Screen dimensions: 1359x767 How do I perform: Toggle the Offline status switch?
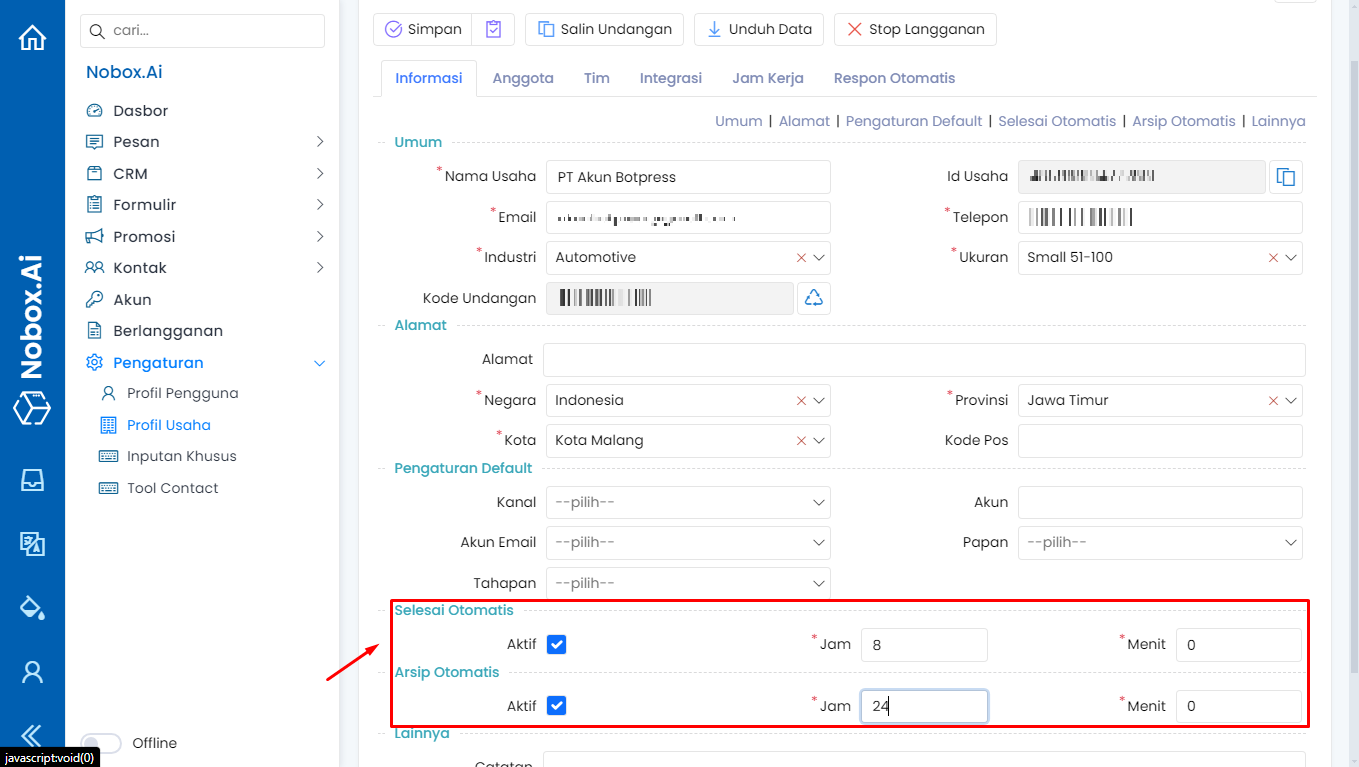101,743
